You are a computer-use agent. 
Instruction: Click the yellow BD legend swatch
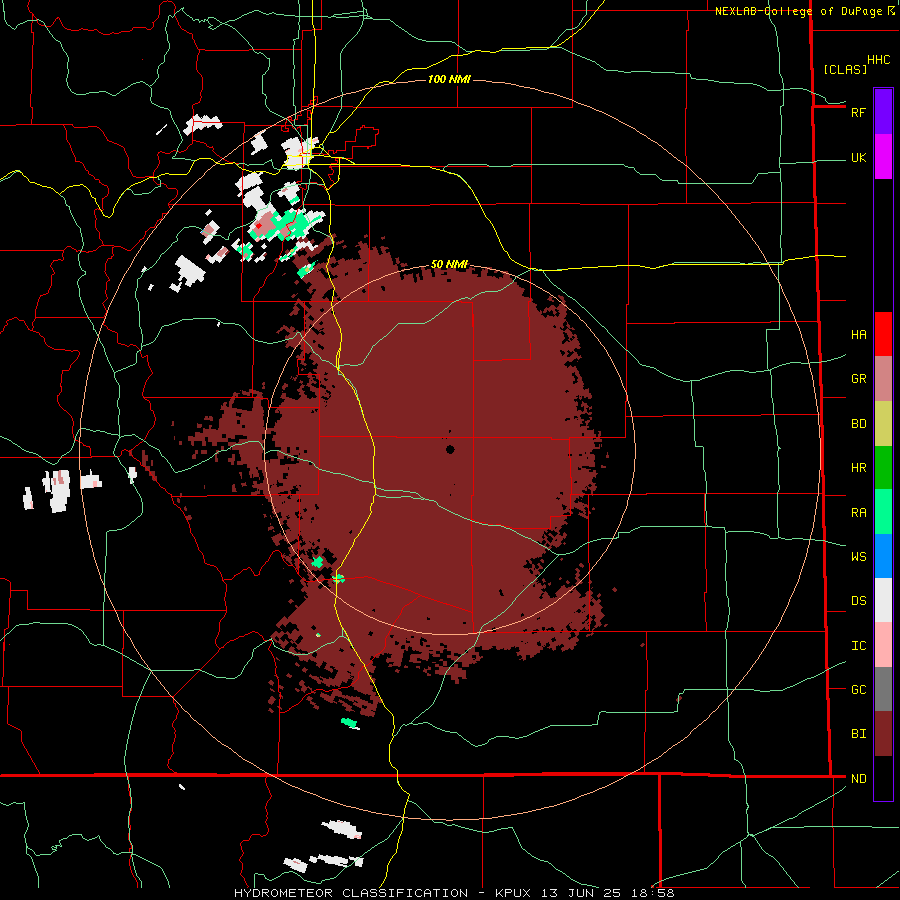coord(883,424)
